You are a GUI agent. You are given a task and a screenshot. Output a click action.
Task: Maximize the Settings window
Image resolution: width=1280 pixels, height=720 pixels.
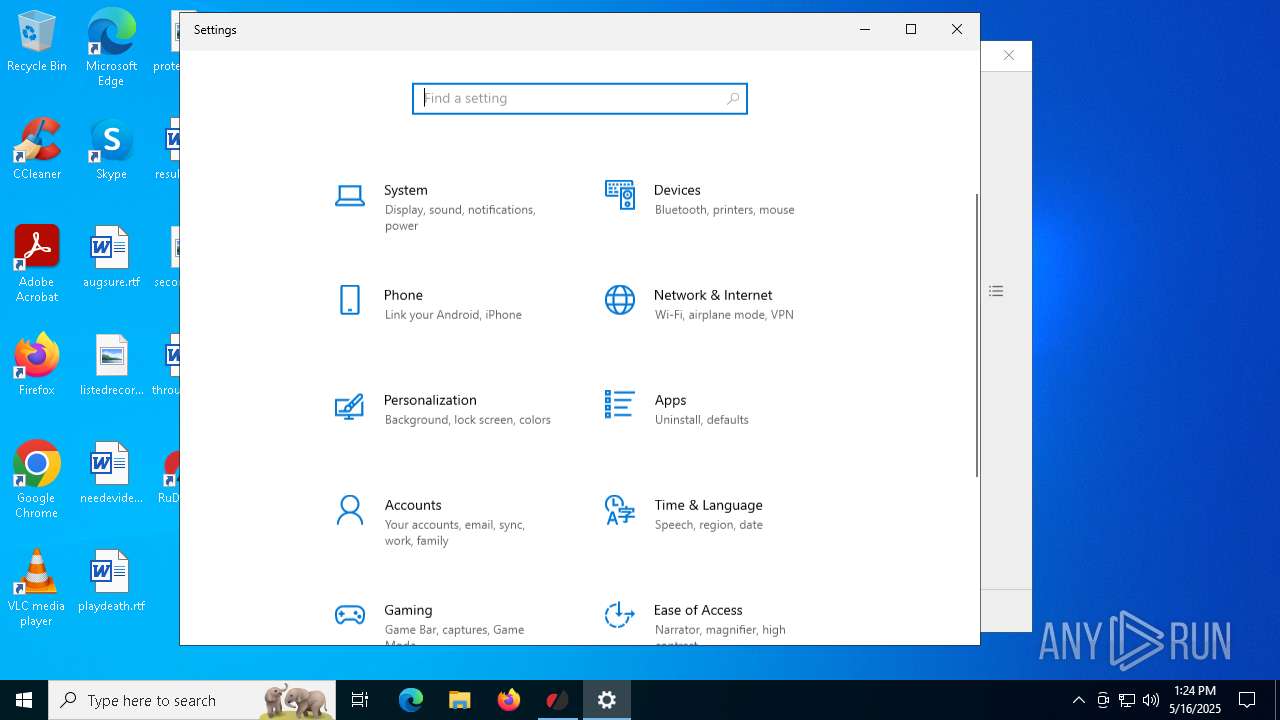[x=911, y=30]
